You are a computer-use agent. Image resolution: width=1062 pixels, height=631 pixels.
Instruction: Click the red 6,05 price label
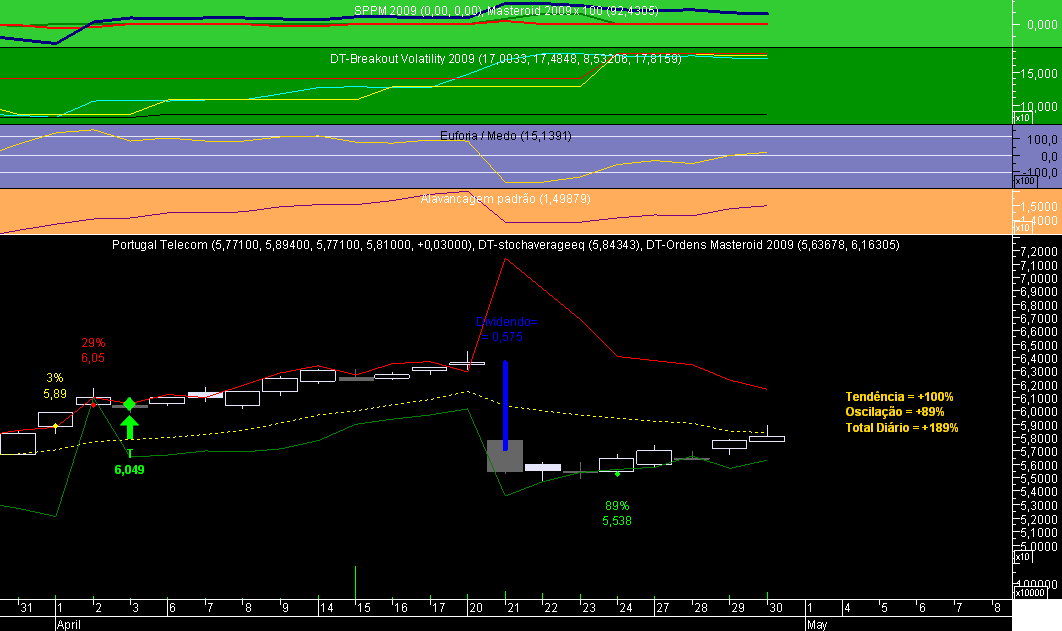click(93, 358)
